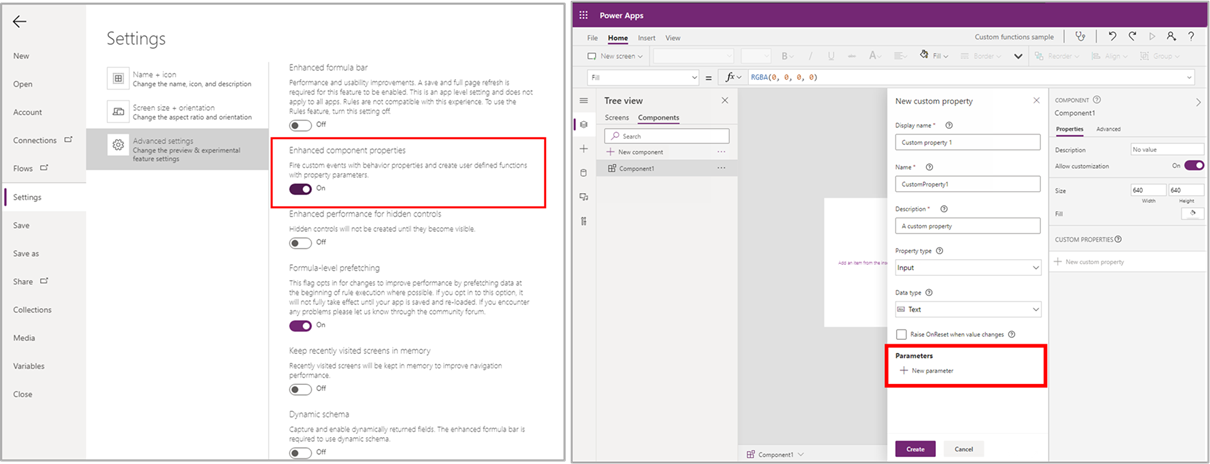Viewport: 1210px width, 464px height.
Task: Open the Share user icon
Action: point(1171,37)
